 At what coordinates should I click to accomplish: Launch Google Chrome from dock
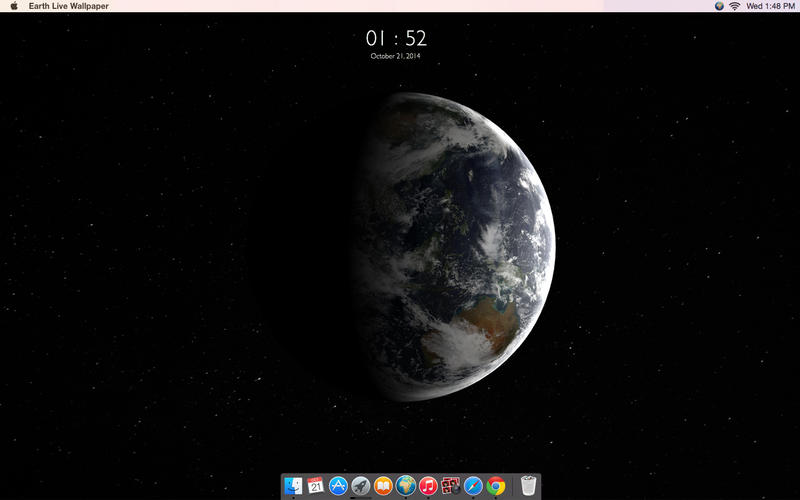(x=496, y=486)
